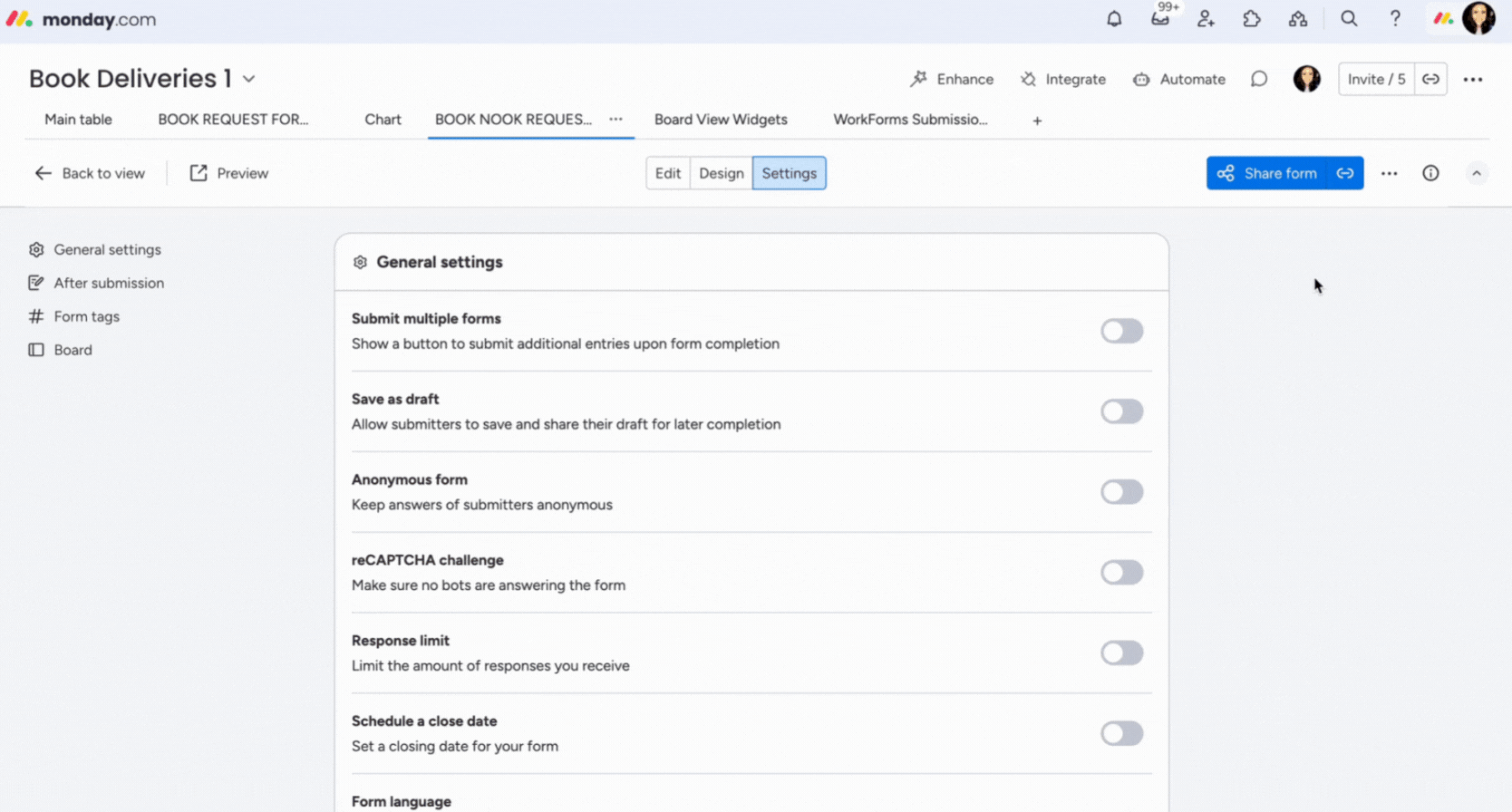1512x812 pixels.
Task: Open the autopilot hub icon in top bar
Action: tap(1298, 19)
